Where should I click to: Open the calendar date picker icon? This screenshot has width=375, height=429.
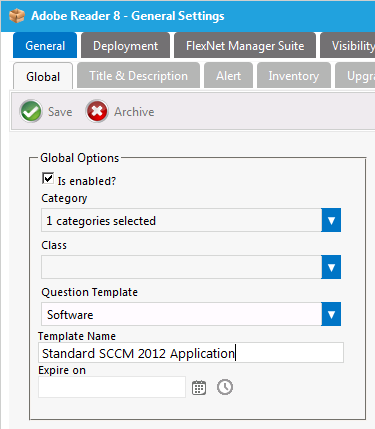pos(199,388)
